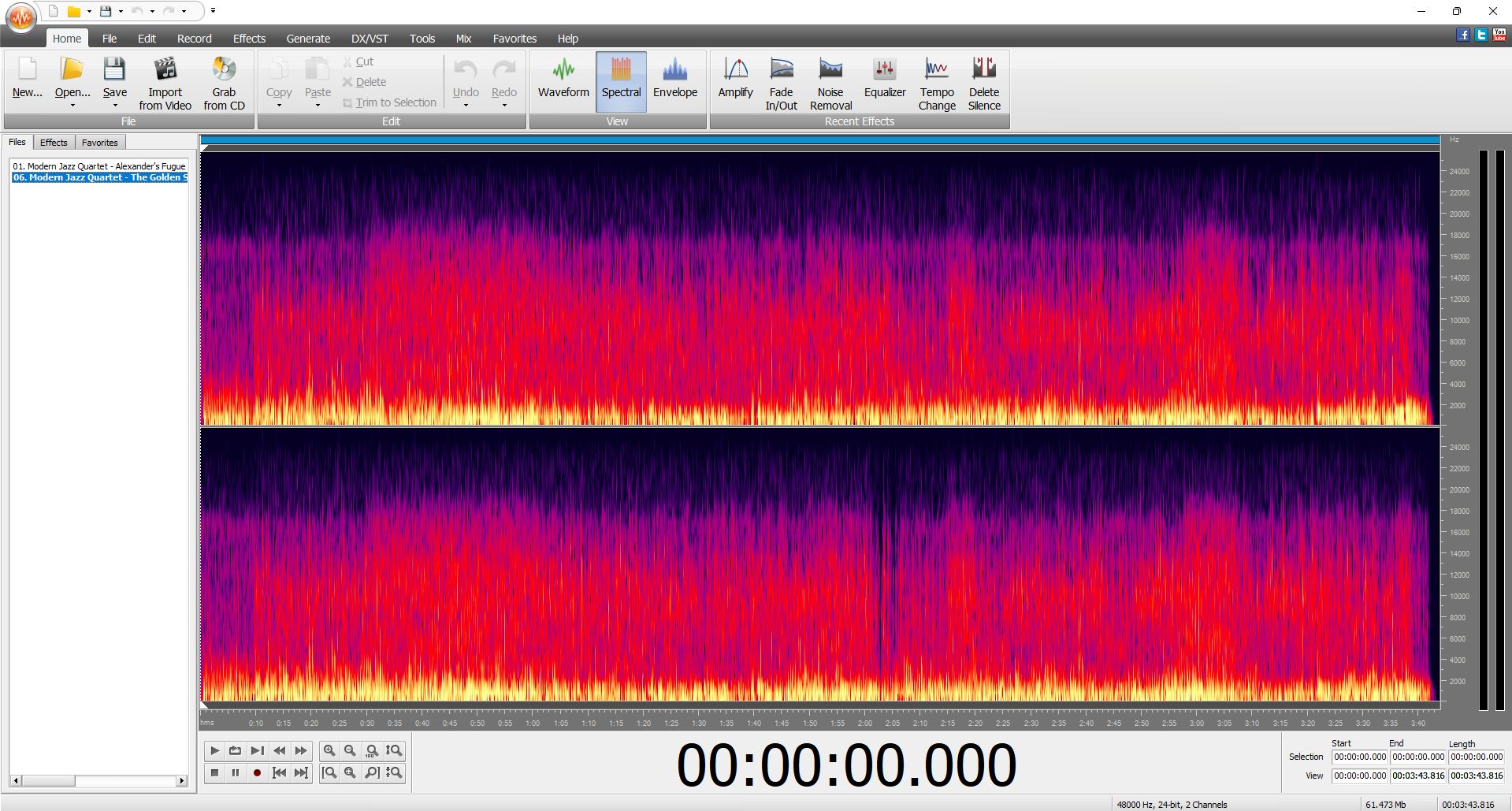The height and width of the screenshot is (811, 1512).
Task: Choose Import from Video
Action: [165, 83]
